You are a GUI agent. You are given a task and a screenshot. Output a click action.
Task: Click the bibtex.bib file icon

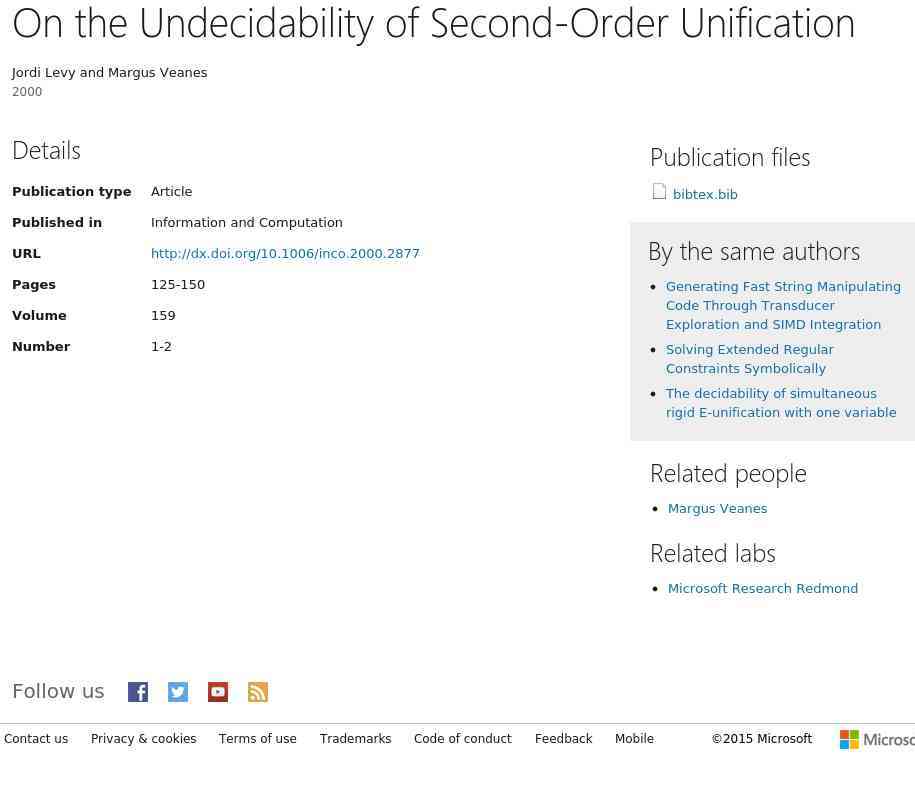659,192
